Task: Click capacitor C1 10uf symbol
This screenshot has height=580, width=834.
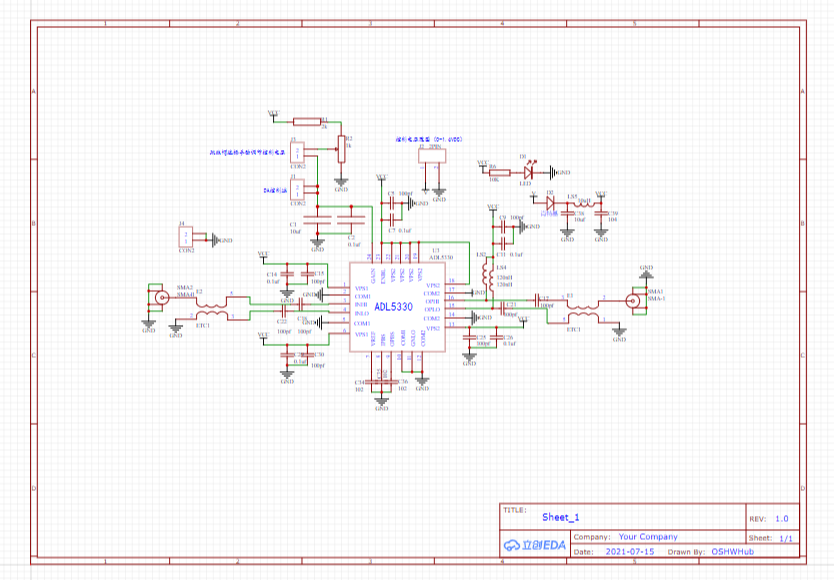Action: [318, 220]
